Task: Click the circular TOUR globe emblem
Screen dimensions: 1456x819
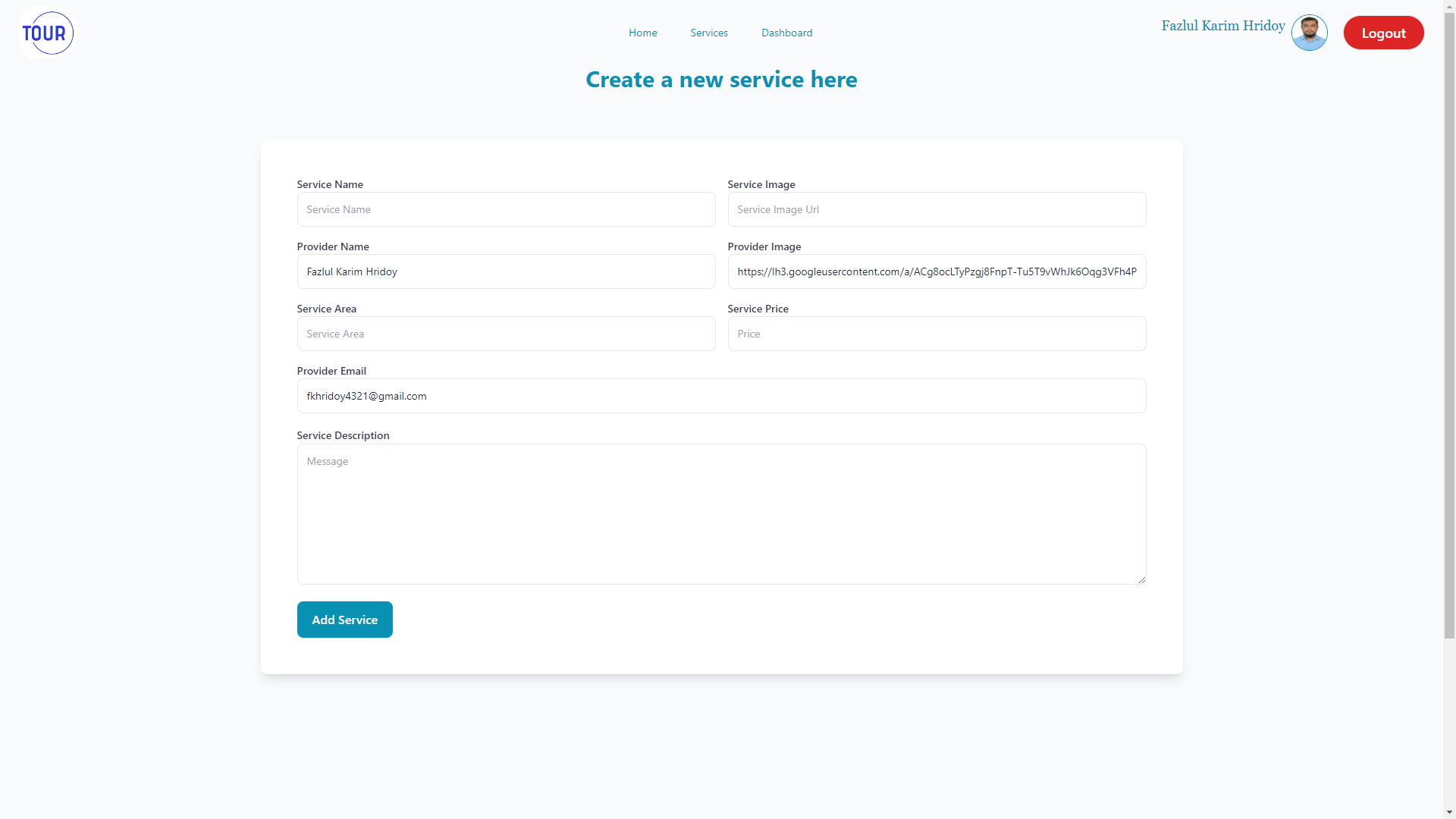Action: (x=47, y=33)
